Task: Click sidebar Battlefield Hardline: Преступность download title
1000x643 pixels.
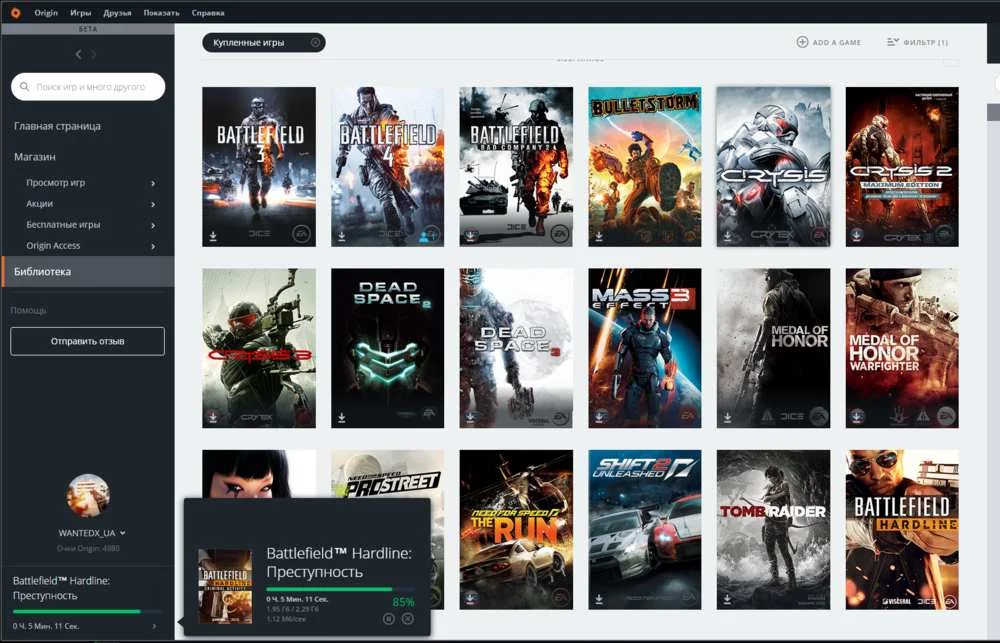Action: [61, 588]
